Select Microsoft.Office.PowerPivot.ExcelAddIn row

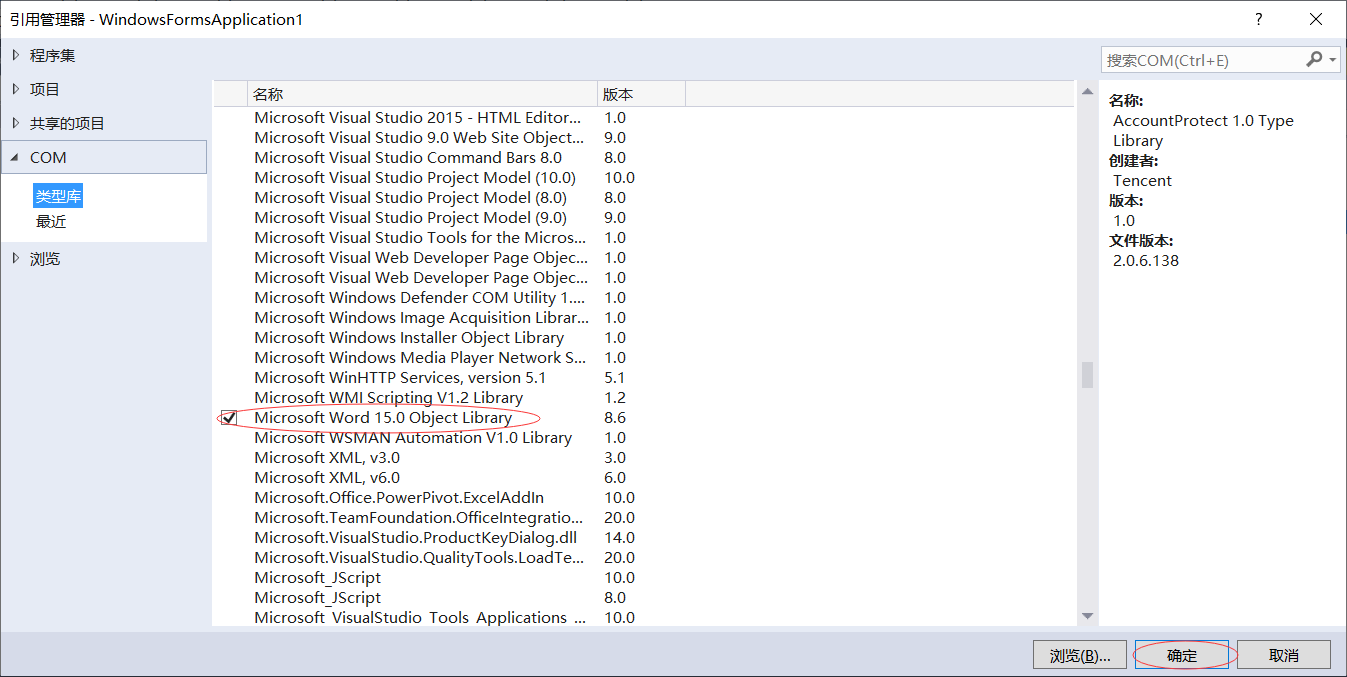click(x=643, y=498)
